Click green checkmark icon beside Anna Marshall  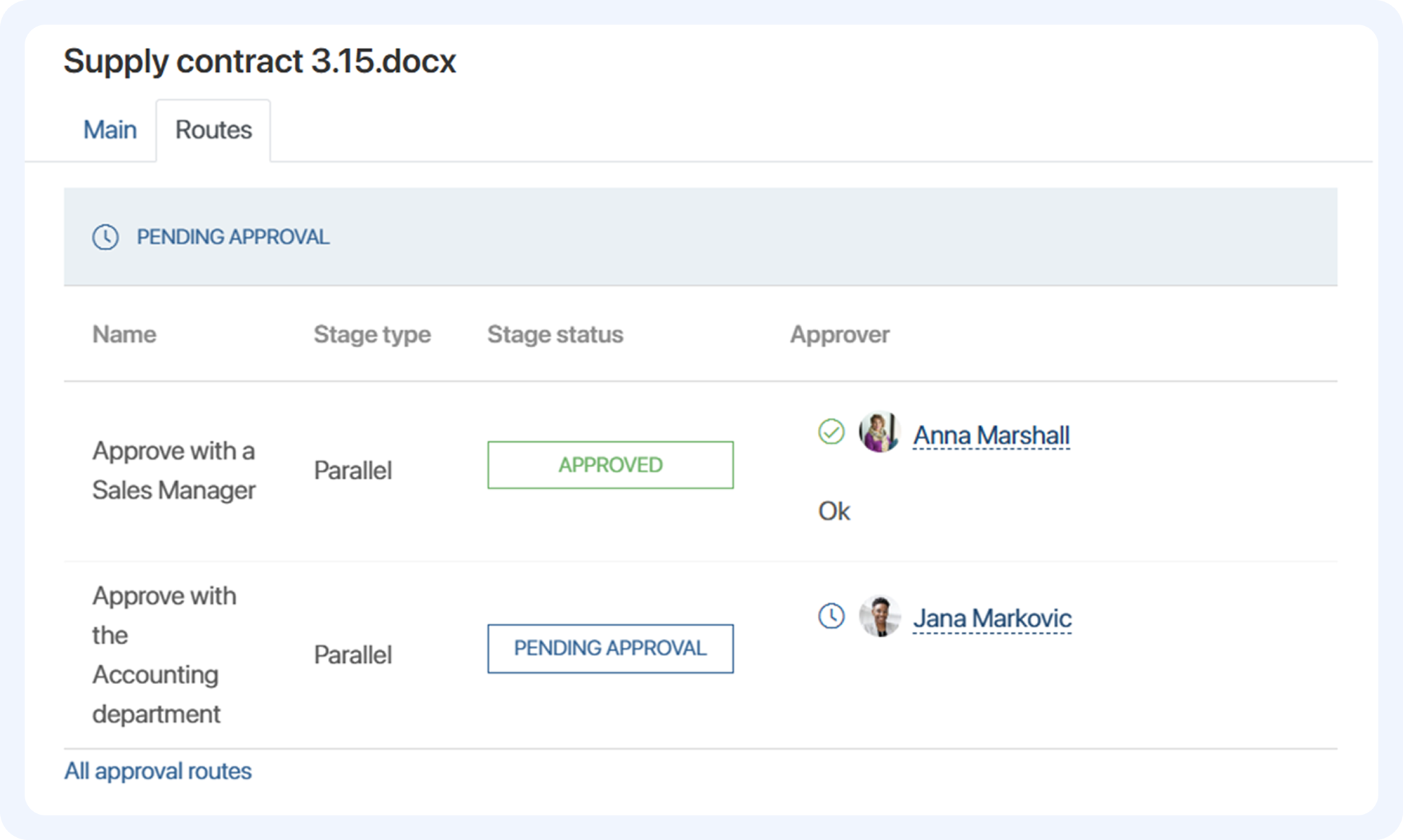click(x=831, y=432)
